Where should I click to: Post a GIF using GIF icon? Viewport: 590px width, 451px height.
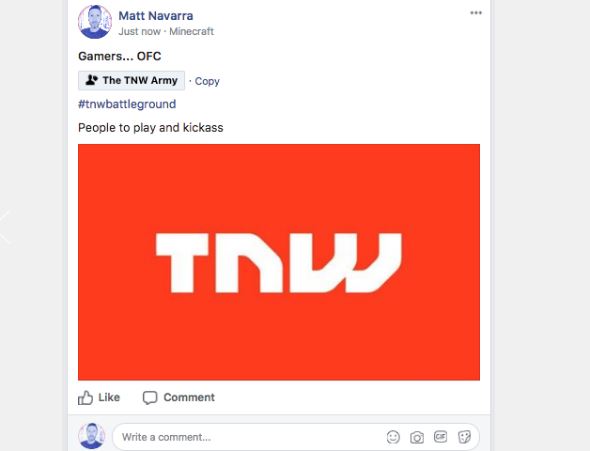[441, 436]
